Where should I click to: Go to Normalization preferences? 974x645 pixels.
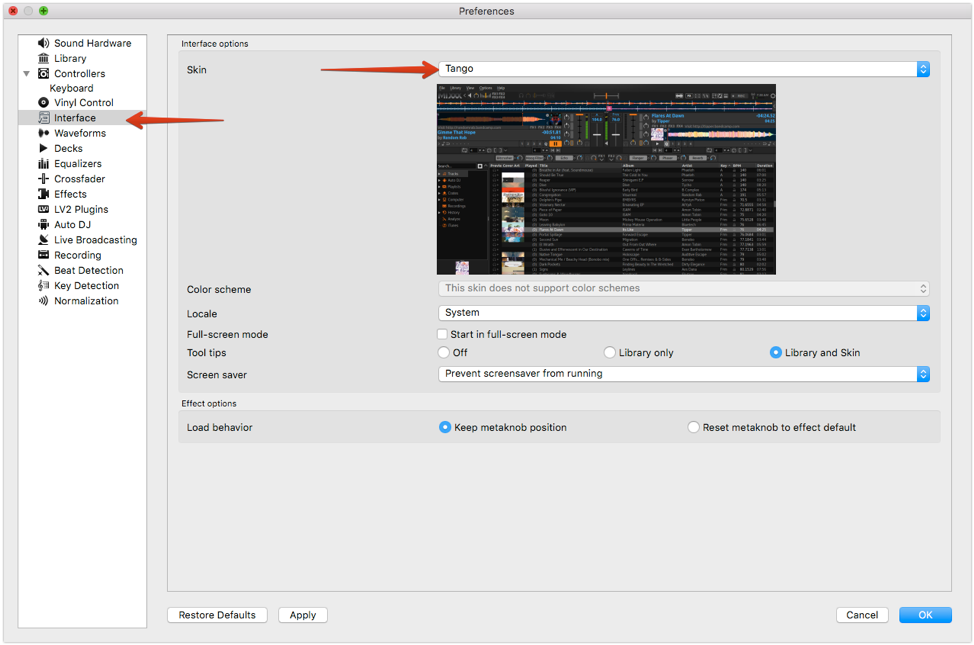pos(86,301)
